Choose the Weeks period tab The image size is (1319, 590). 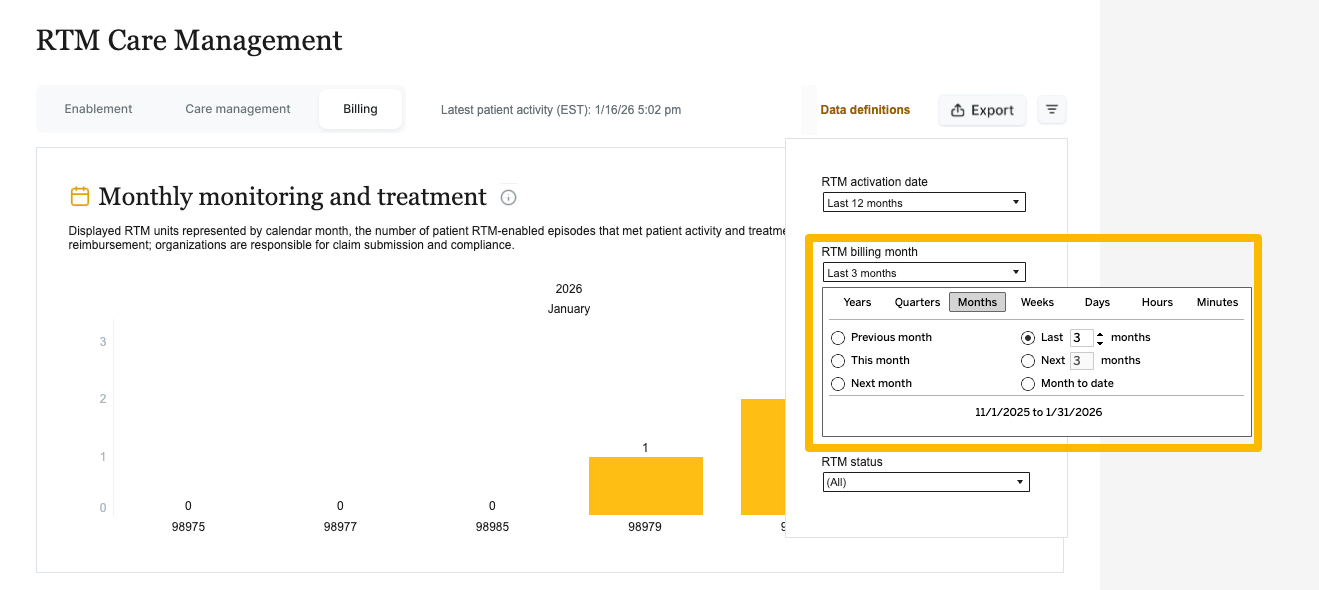(1037, 302)
